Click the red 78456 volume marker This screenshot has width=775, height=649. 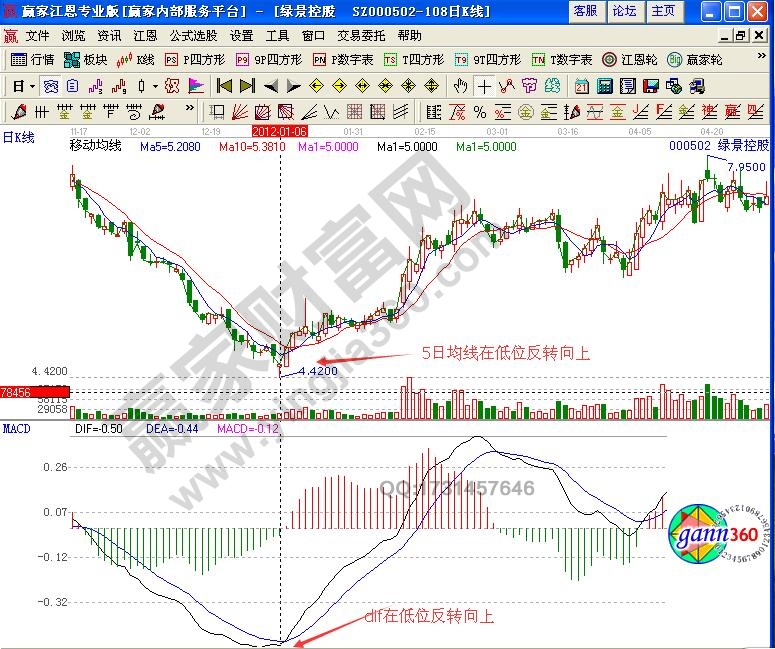pyautogui.click(x=17, y=393)
